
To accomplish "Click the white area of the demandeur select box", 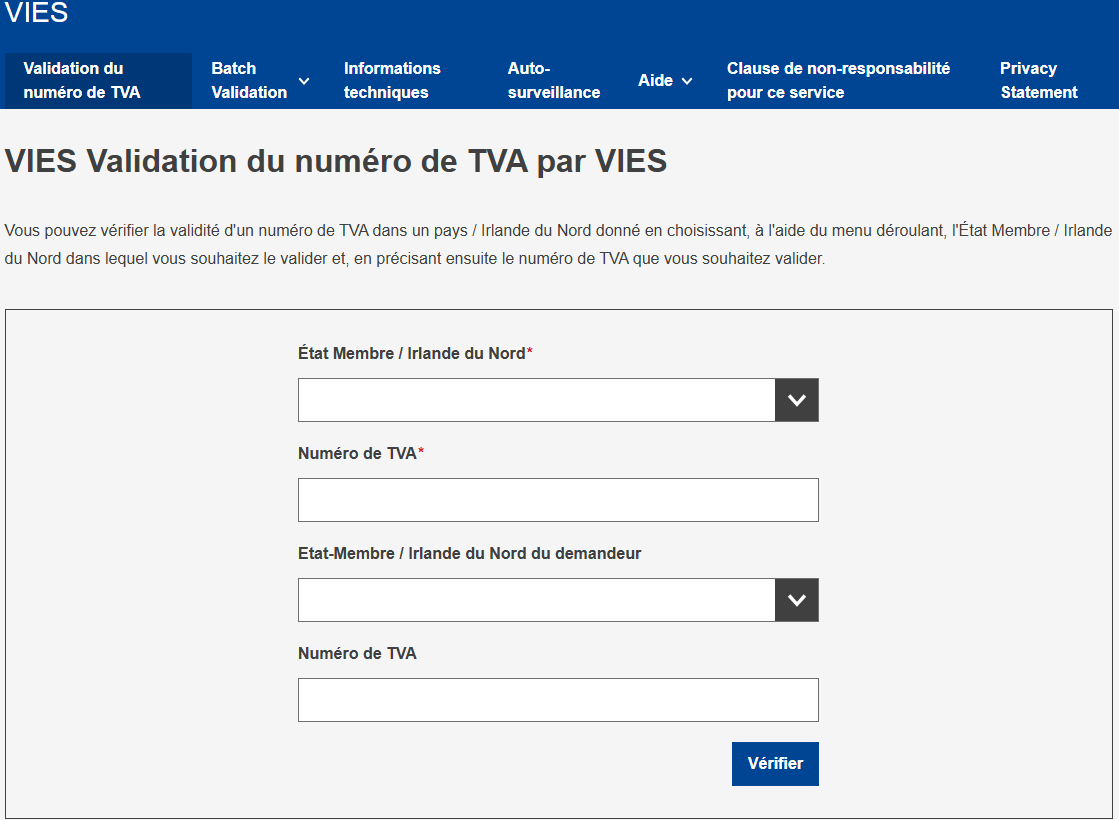I will click(536, 600).
